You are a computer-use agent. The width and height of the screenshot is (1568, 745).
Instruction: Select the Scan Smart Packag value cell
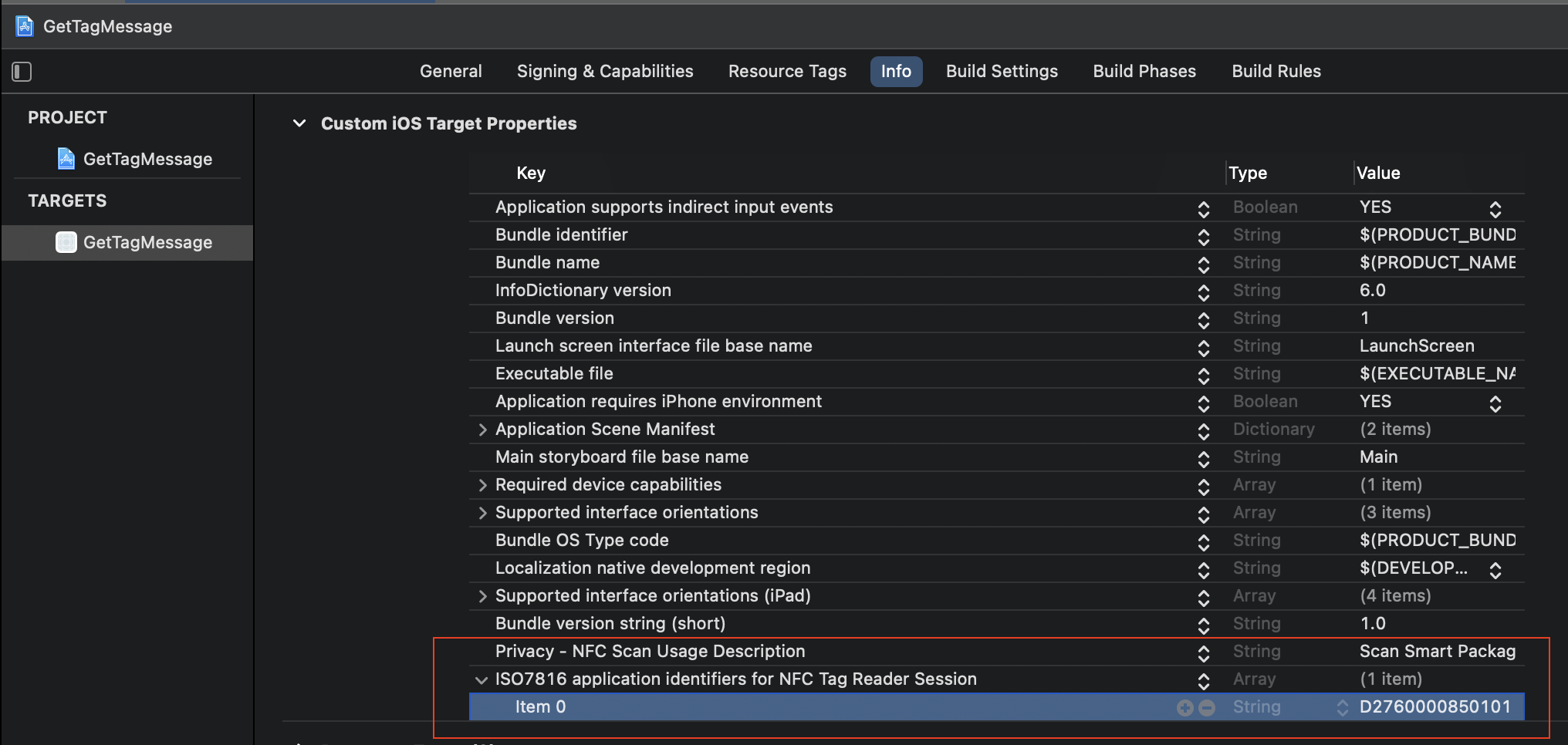pos(1438,651)
